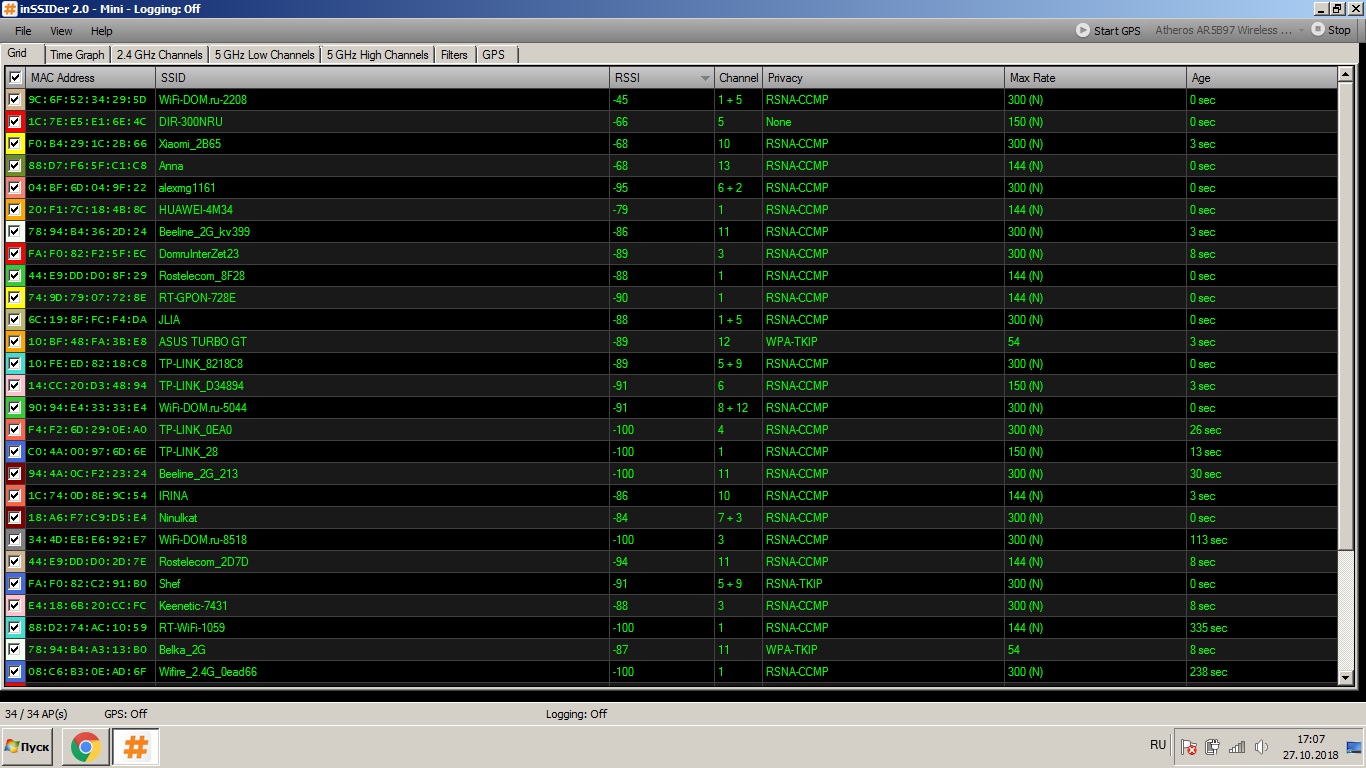Click the Start GPS play icon

1083,30
